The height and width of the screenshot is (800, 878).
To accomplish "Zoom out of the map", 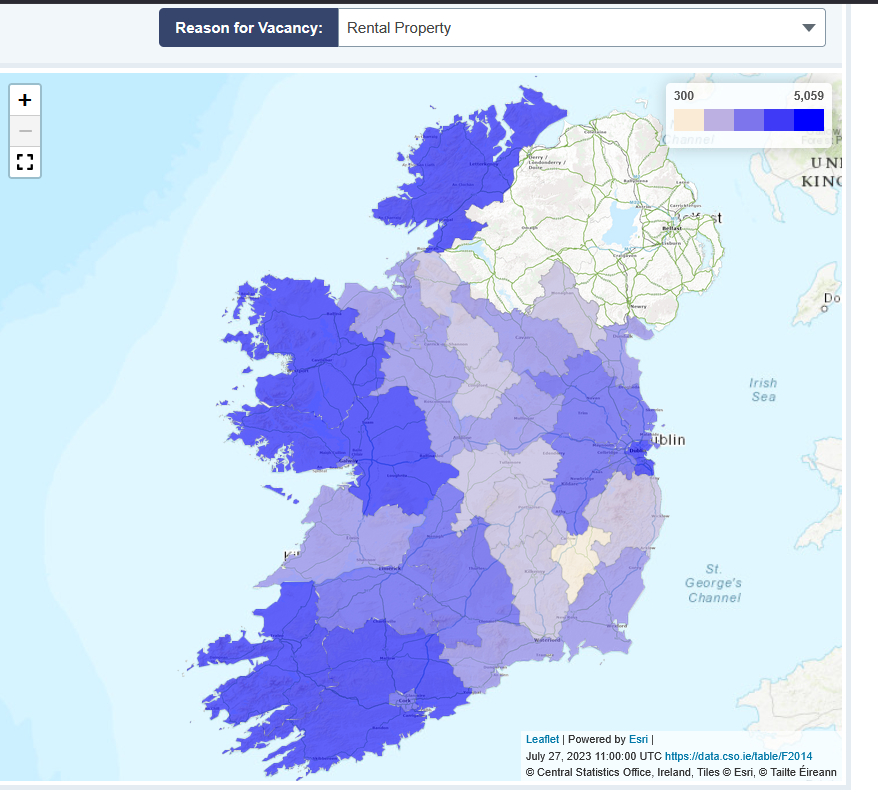I will tap(25, 131).
